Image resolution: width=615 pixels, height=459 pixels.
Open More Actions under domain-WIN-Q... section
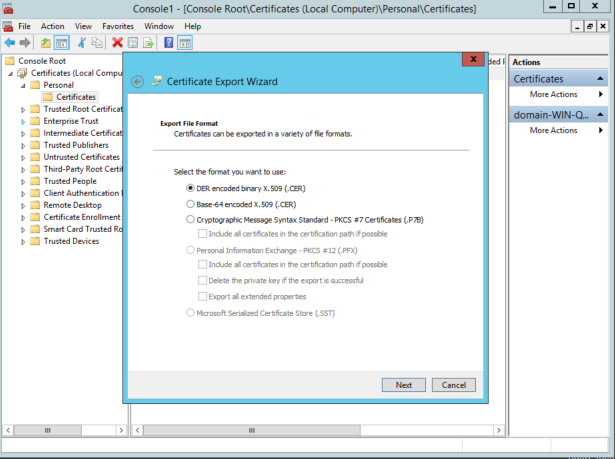coord(553,130)
